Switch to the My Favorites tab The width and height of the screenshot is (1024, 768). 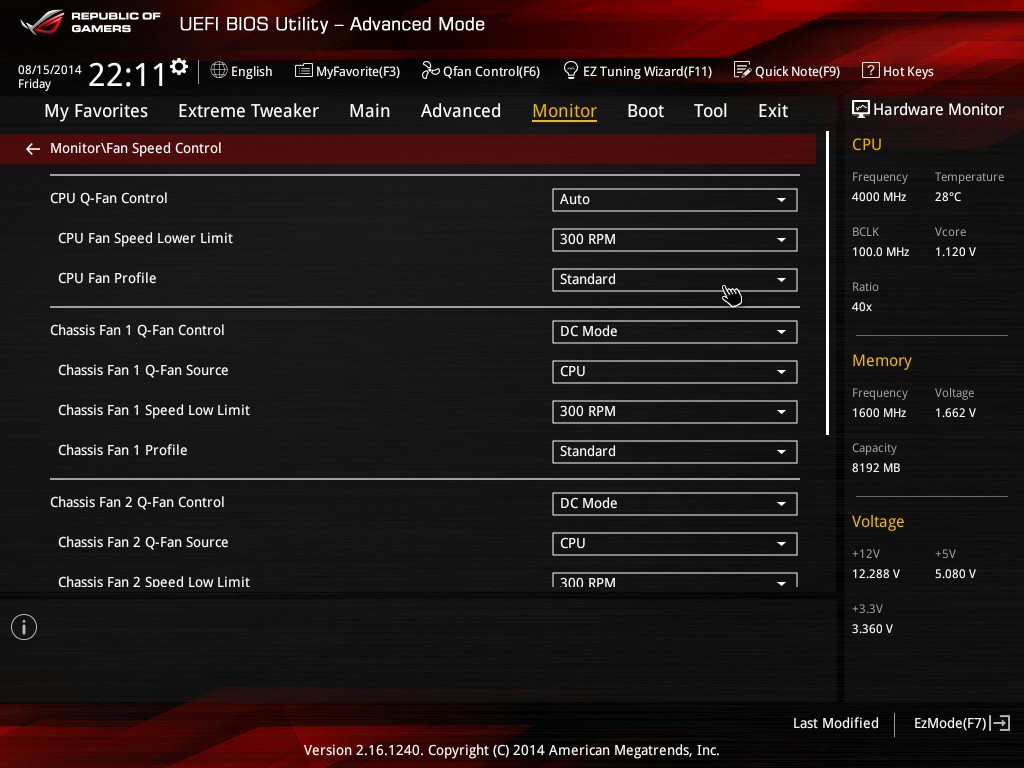click(96, 111)
